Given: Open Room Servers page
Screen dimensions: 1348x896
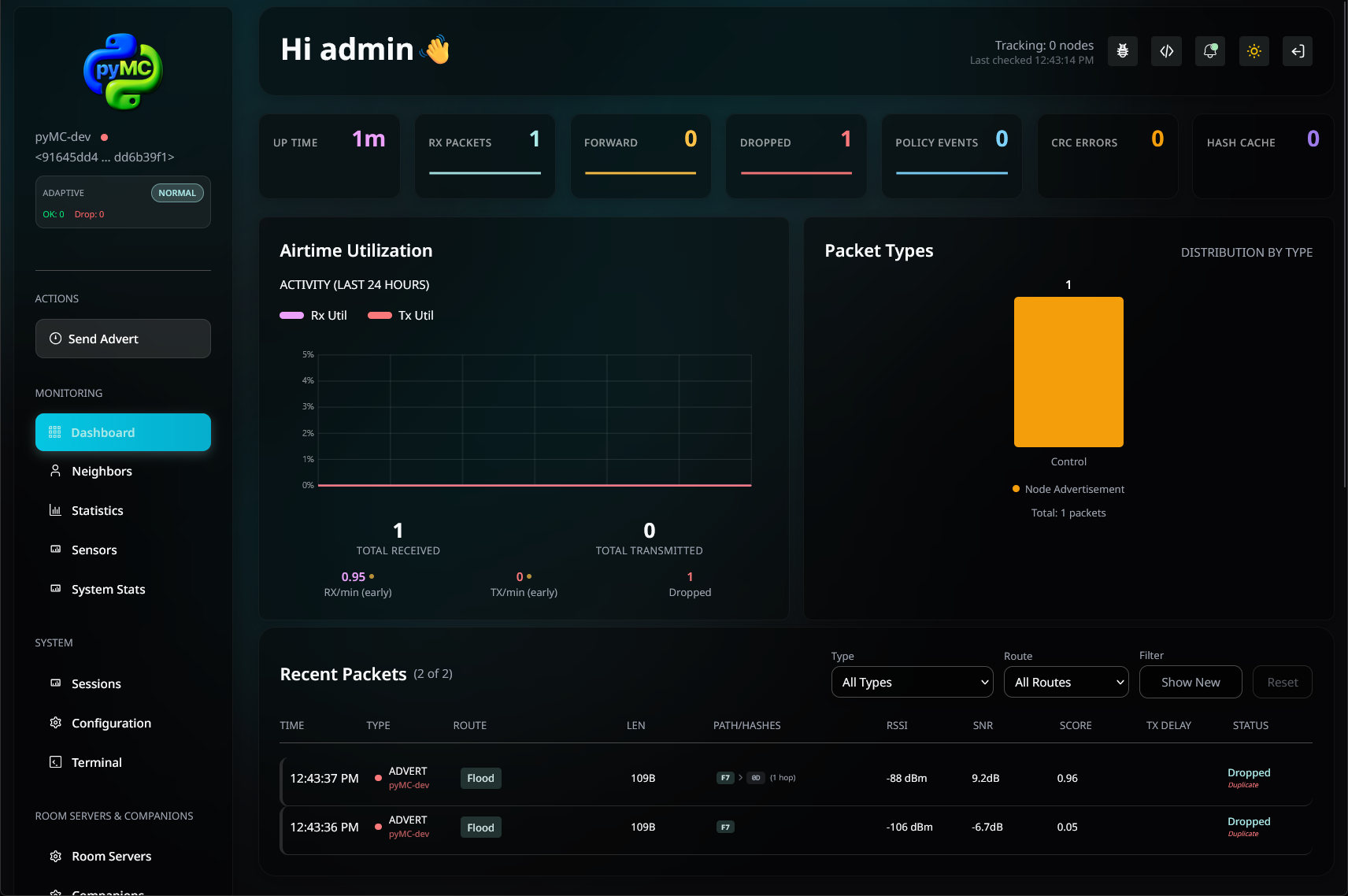Looking at the screenshot, I should 123,856.
